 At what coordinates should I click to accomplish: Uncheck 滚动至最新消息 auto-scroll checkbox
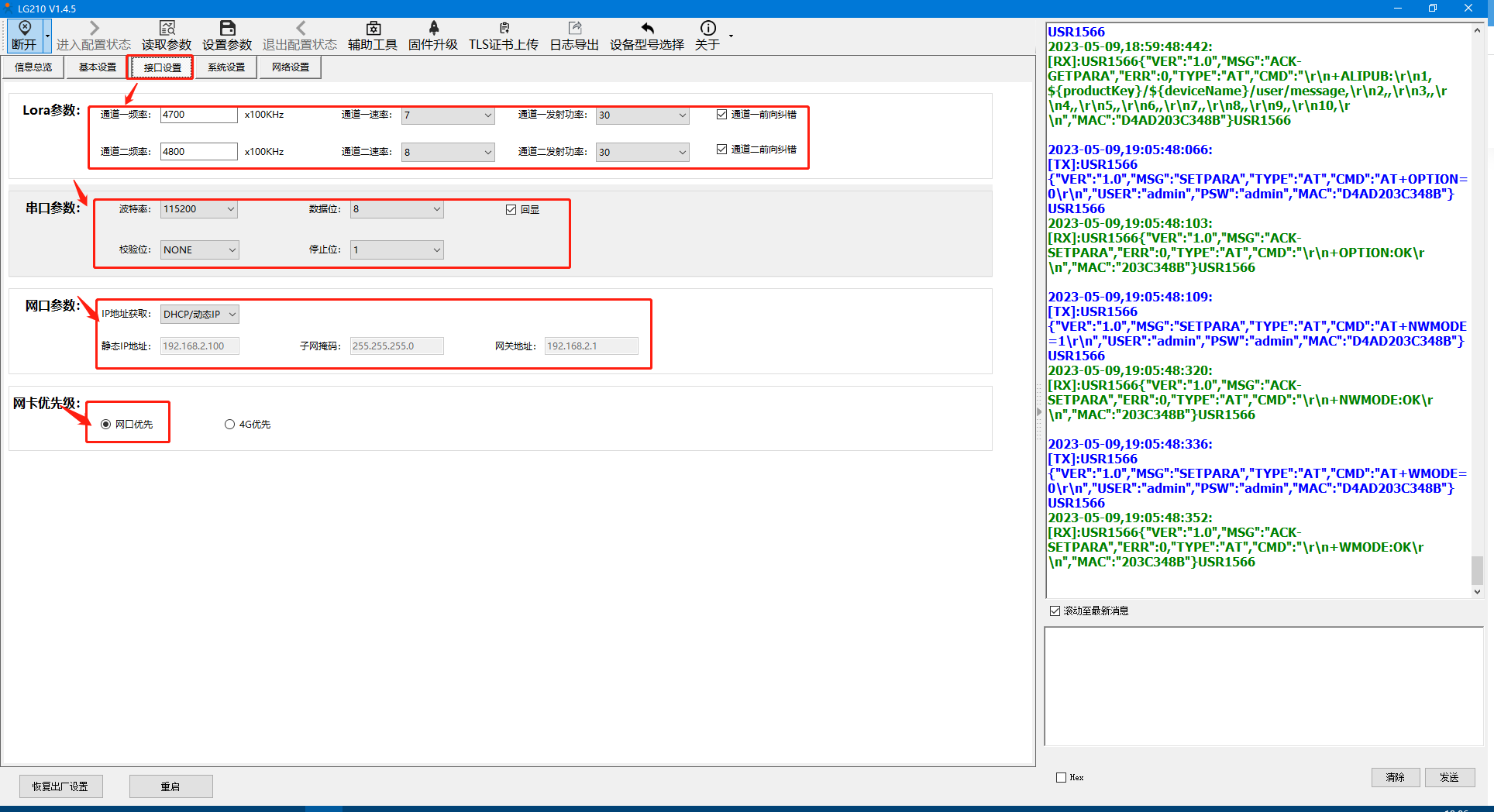point(1055,611)
